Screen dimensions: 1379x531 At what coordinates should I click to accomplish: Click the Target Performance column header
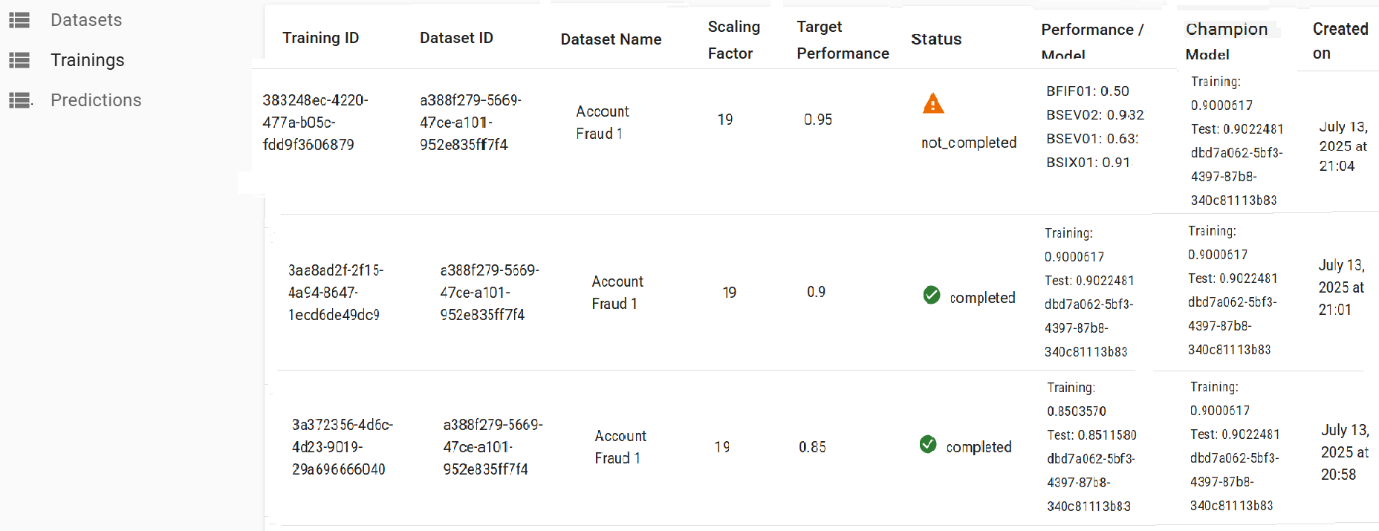point(843,40)
